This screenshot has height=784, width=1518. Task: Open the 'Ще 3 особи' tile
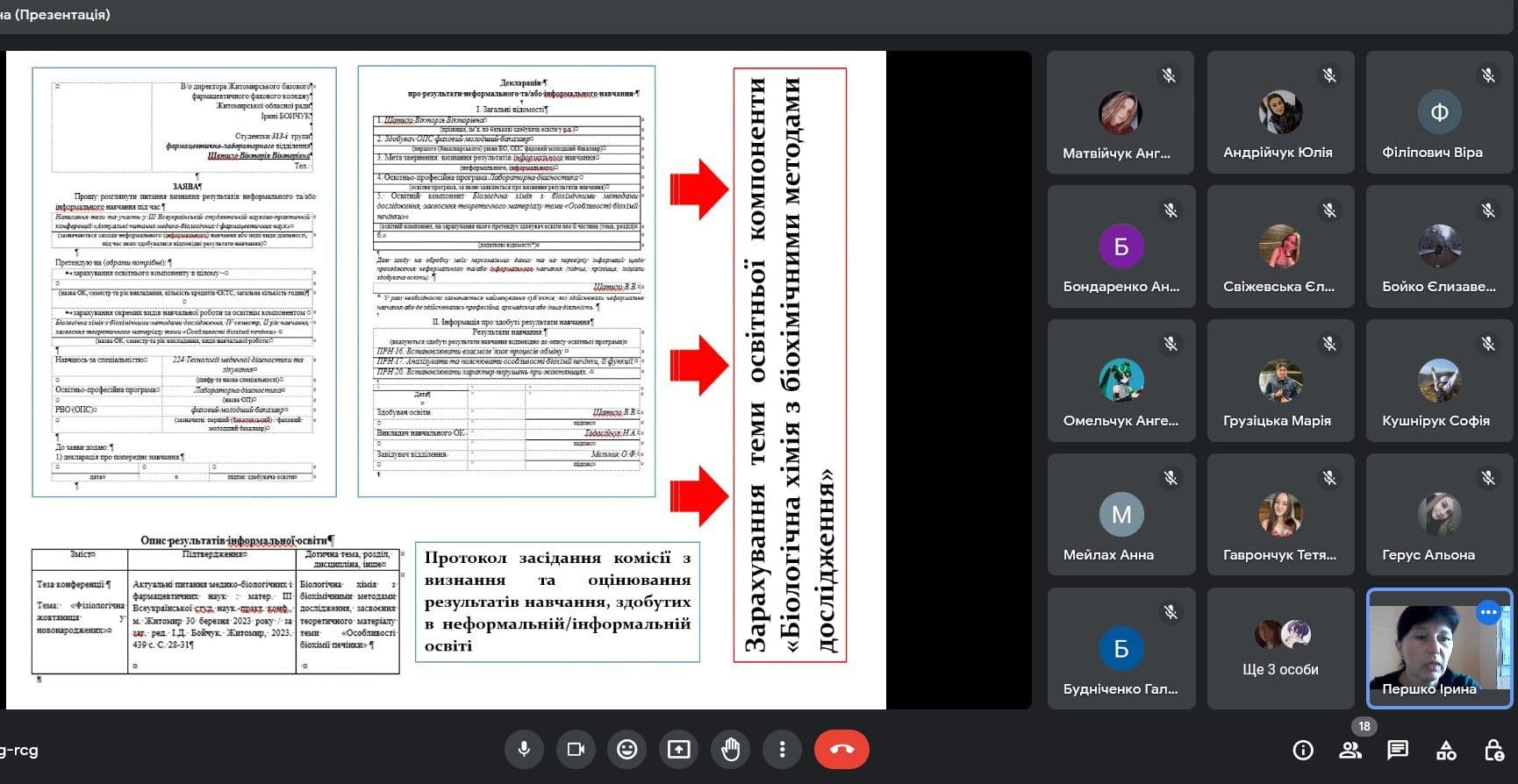[x=1280, y=648]
